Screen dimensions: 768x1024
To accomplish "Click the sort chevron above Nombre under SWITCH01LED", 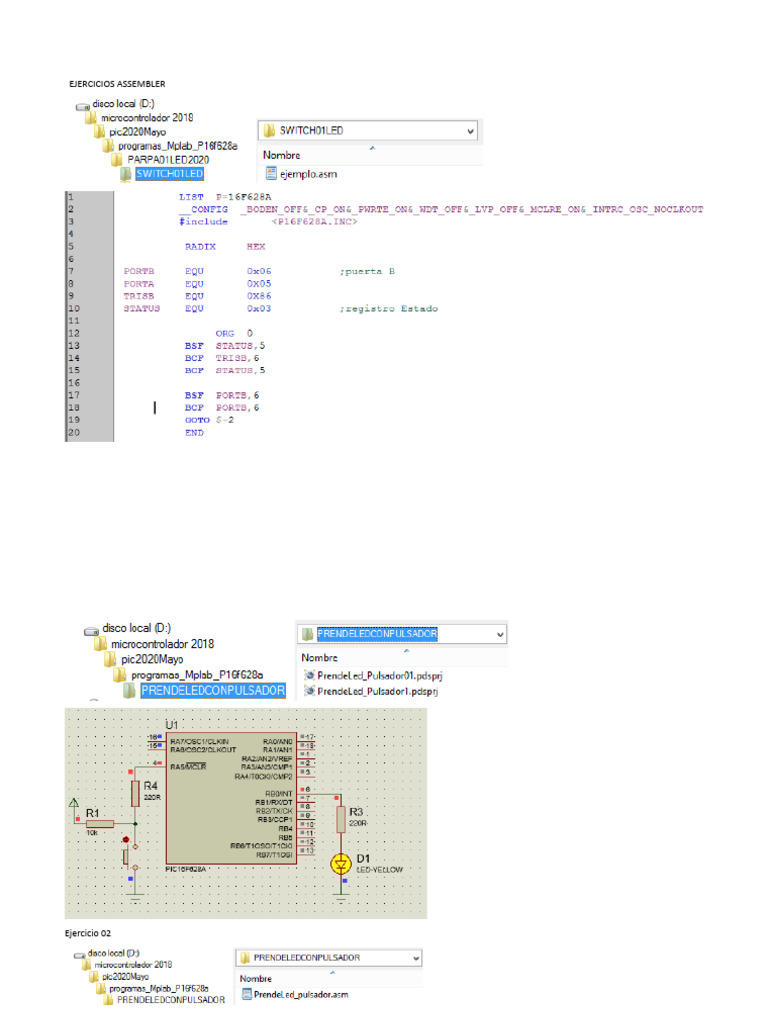I will pyautogui.click(x=372, y=147).
